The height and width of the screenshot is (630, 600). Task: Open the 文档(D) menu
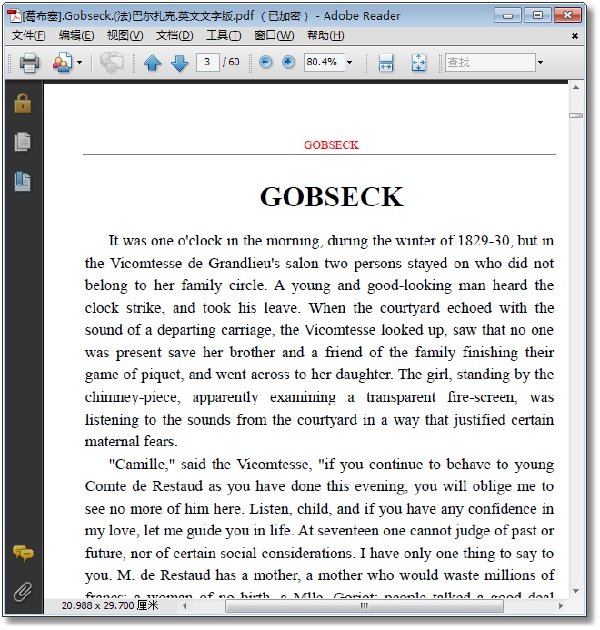(x=174, y=36)
